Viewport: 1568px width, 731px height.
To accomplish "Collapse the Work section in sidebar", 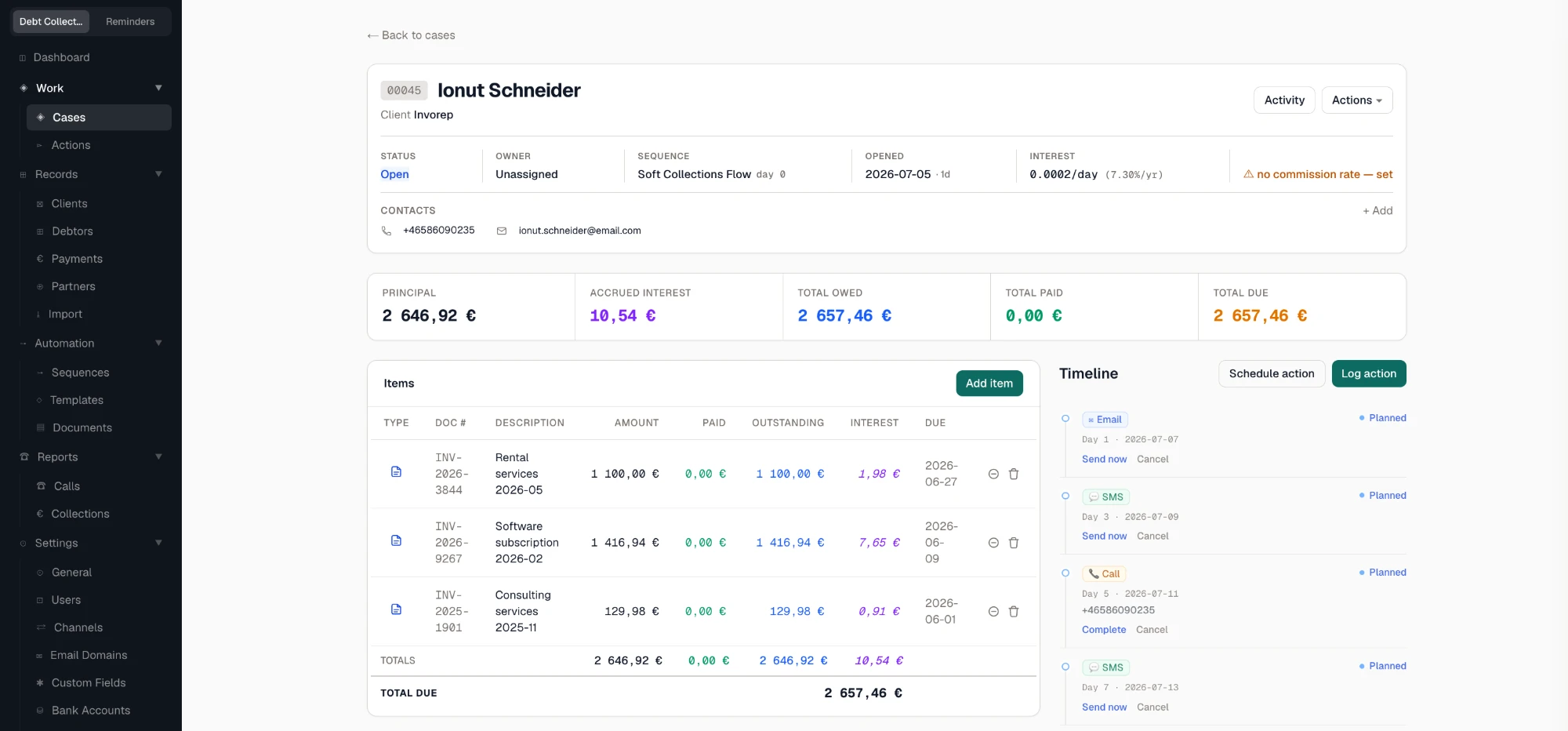I will pos(158,88).
